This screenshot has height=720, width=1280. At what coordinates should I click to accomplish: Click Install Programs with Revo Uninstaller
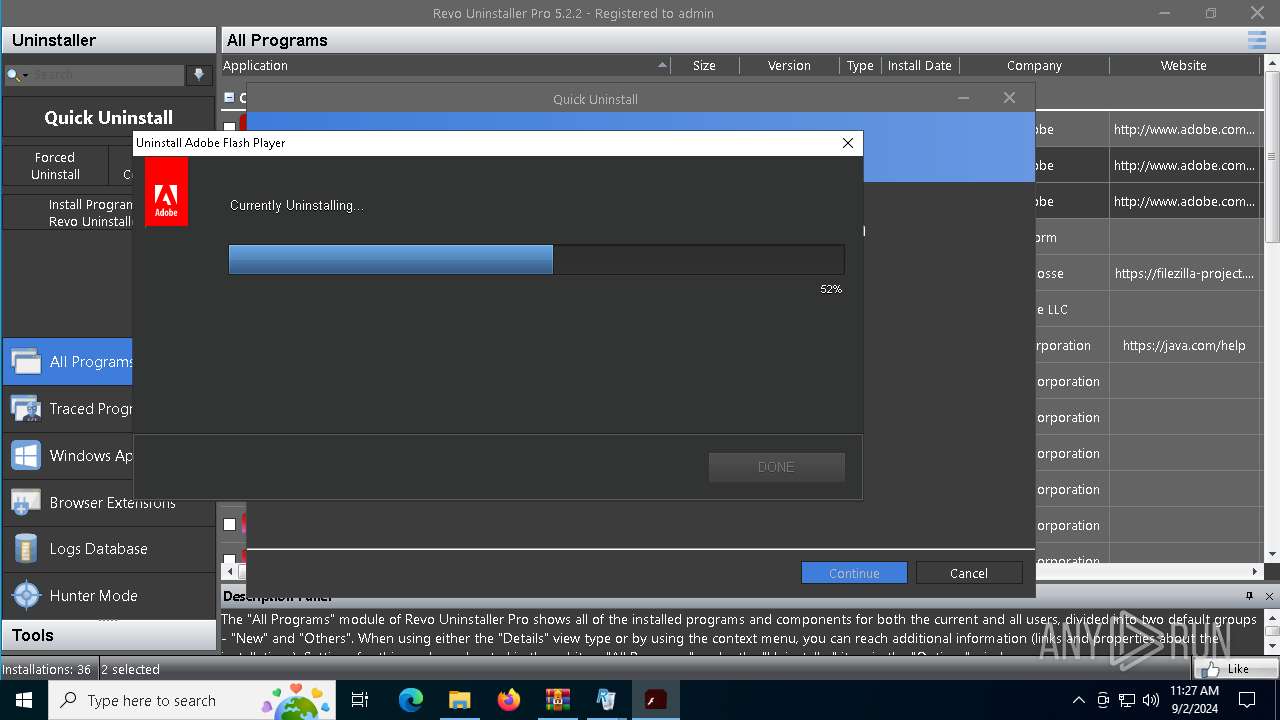point(68,212)
